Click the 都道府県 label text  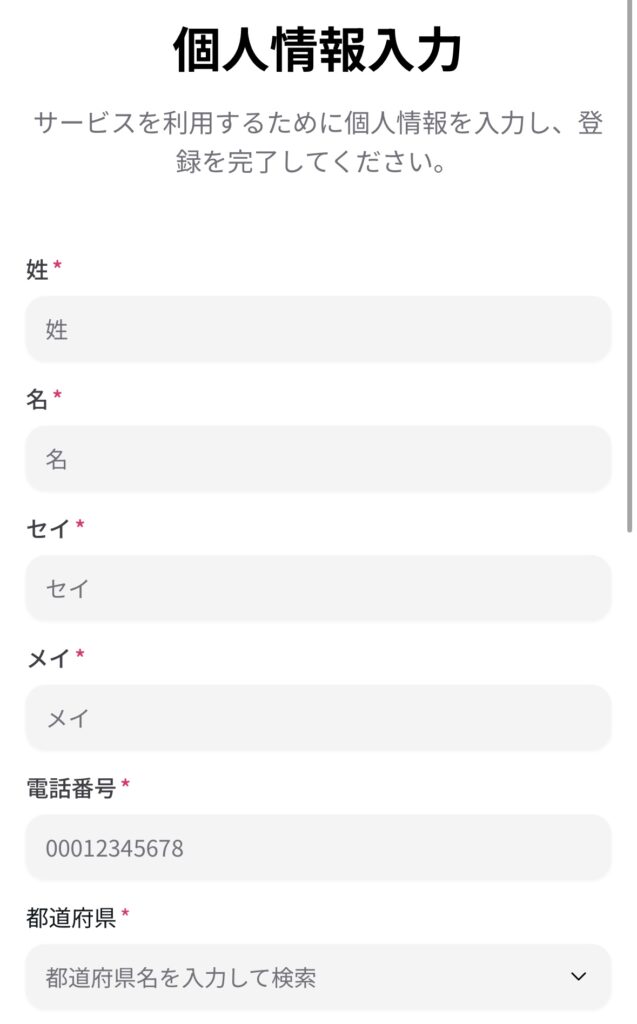point(71,918)
